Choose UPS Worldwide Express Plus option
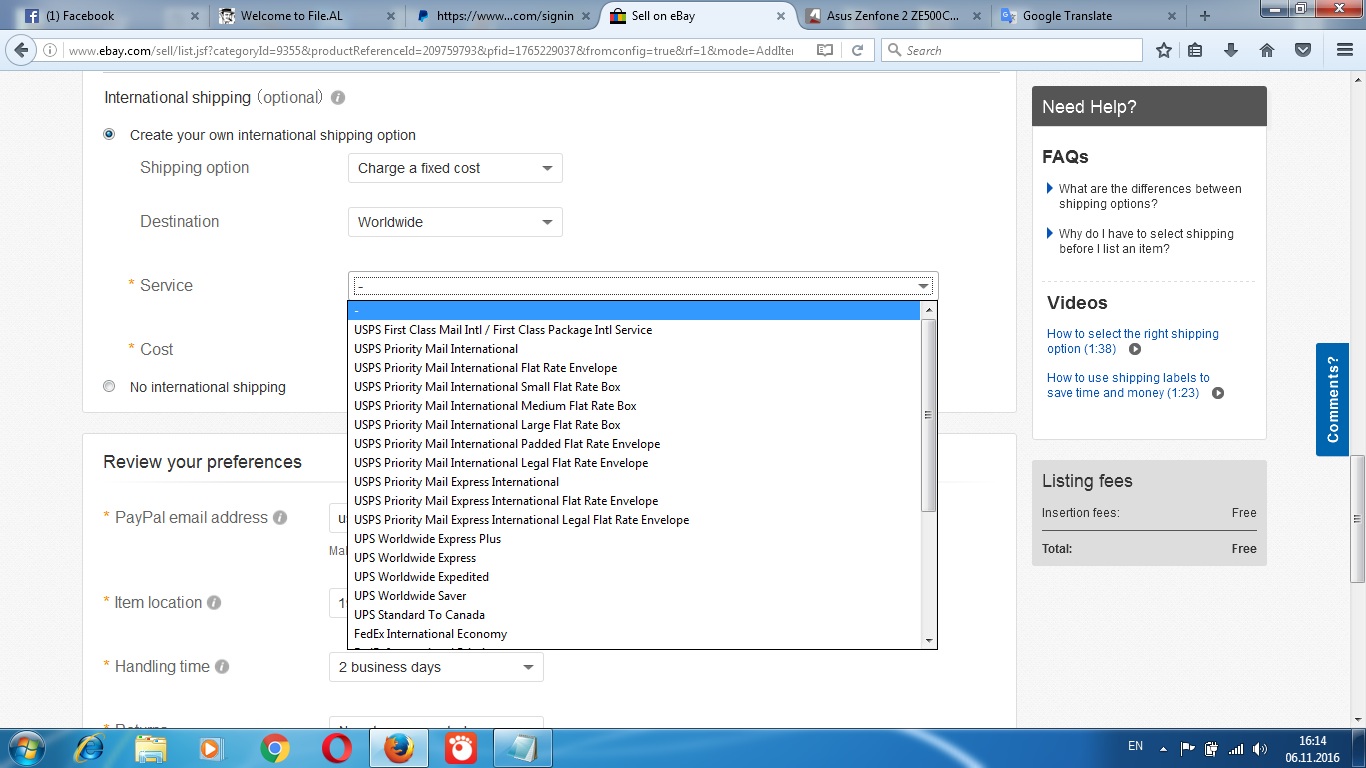 click(634, 539)
